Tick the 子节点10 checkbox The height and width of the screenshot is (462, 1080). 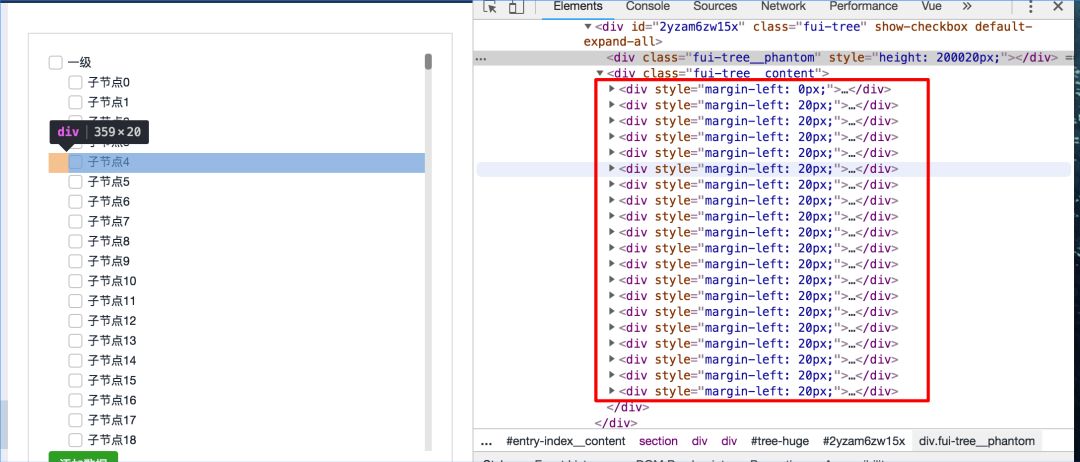(x=76, y=281)
